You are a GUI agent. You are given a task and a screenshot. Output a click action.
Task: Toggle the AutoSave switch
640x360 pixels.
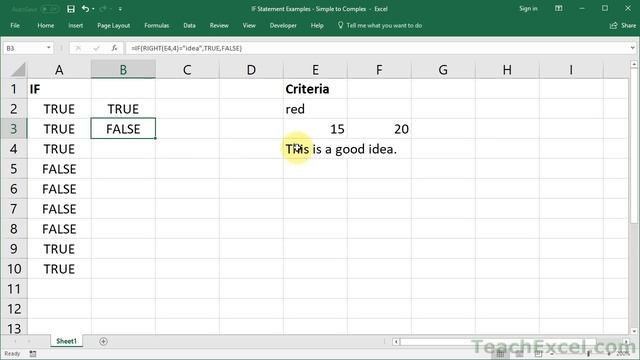[x=50, y=9]
